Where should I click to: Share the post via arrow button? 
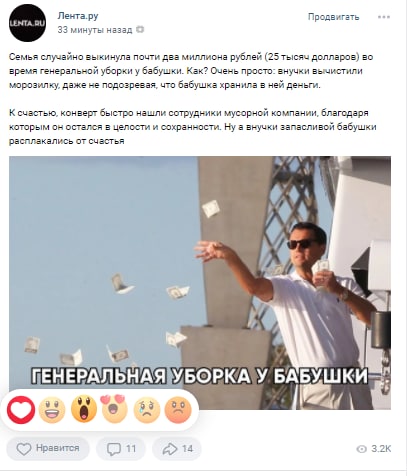177,449
